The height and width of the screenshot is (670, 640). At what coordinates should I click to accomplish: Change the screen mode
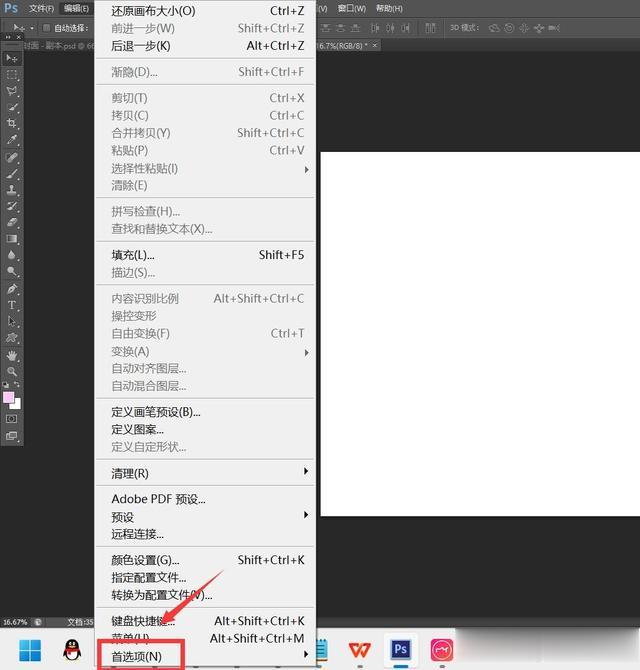pyautogui.click(x=12, y=436)
